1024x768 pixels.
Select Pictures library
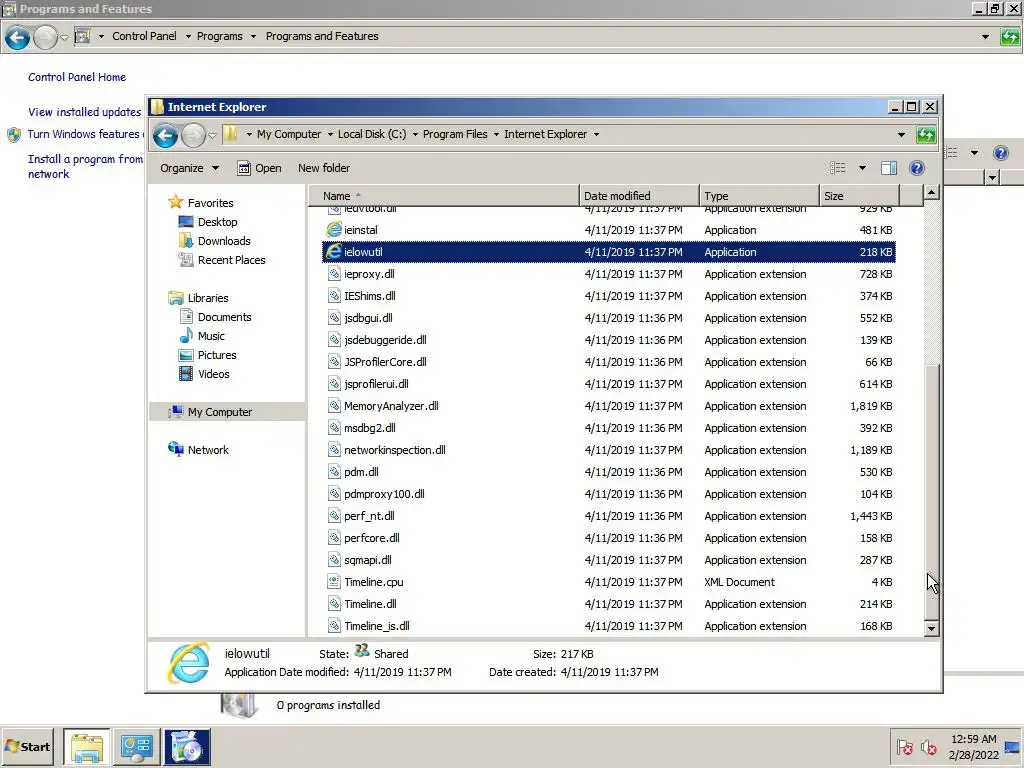point(217,355)
